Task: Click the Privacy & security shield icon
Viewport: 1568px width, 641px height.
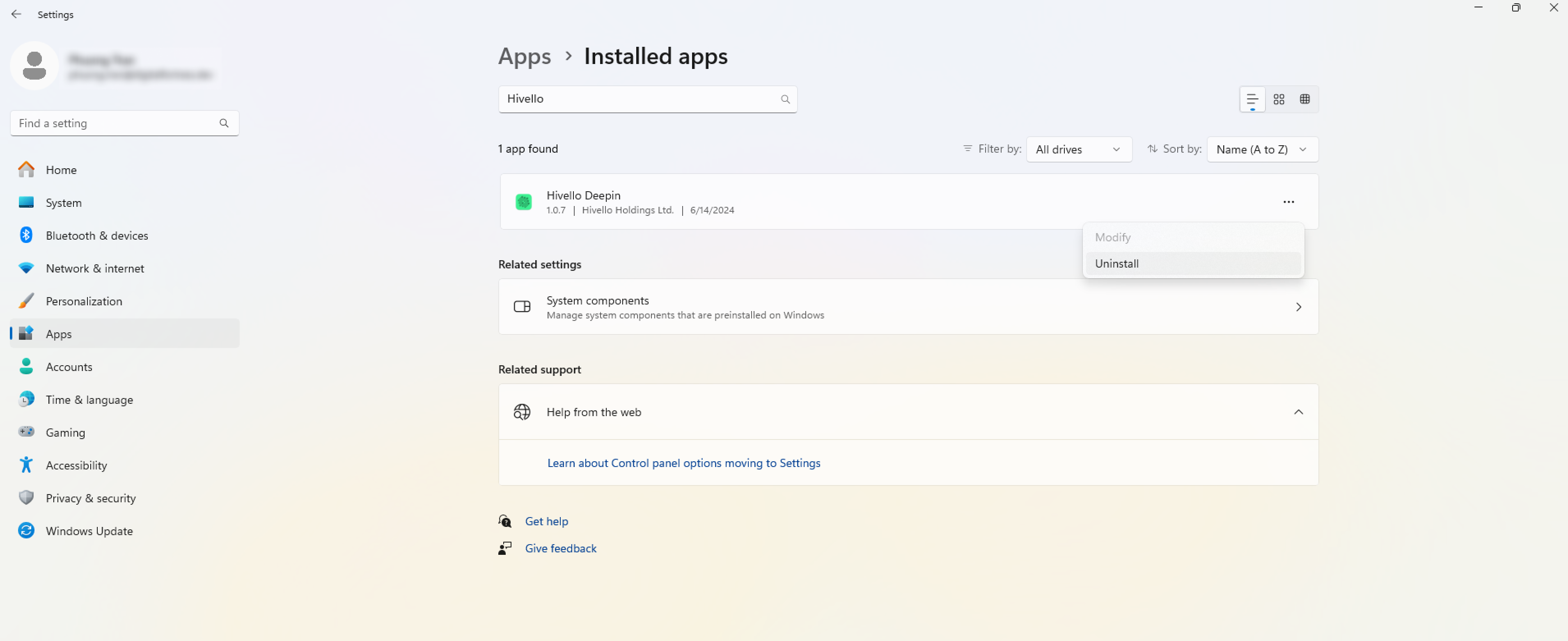Action: click(26, 497)
